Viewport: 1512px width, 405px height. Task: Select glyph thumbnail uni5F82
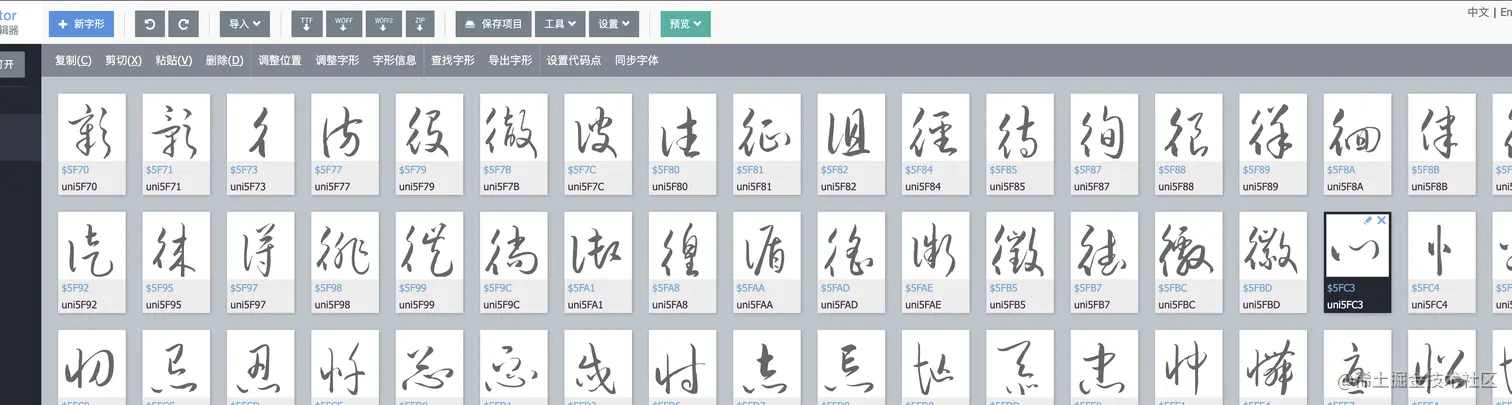851,144
